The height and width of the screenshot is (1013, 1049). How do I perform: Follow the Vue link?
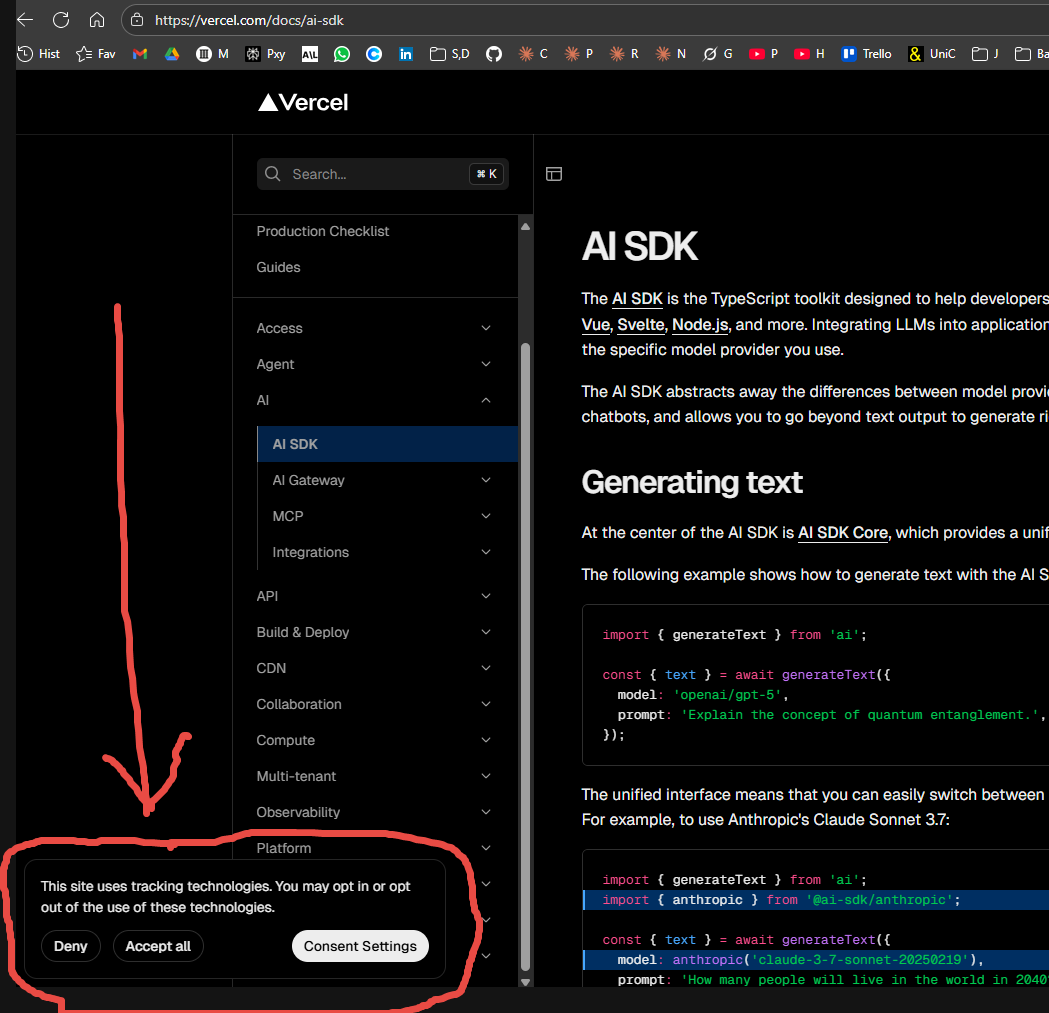[x=595, y=325]
